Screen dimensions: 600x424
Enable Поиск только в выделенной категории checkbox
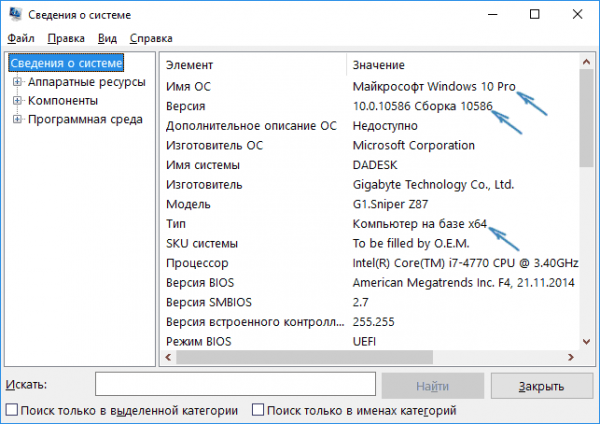click(12, 410)
